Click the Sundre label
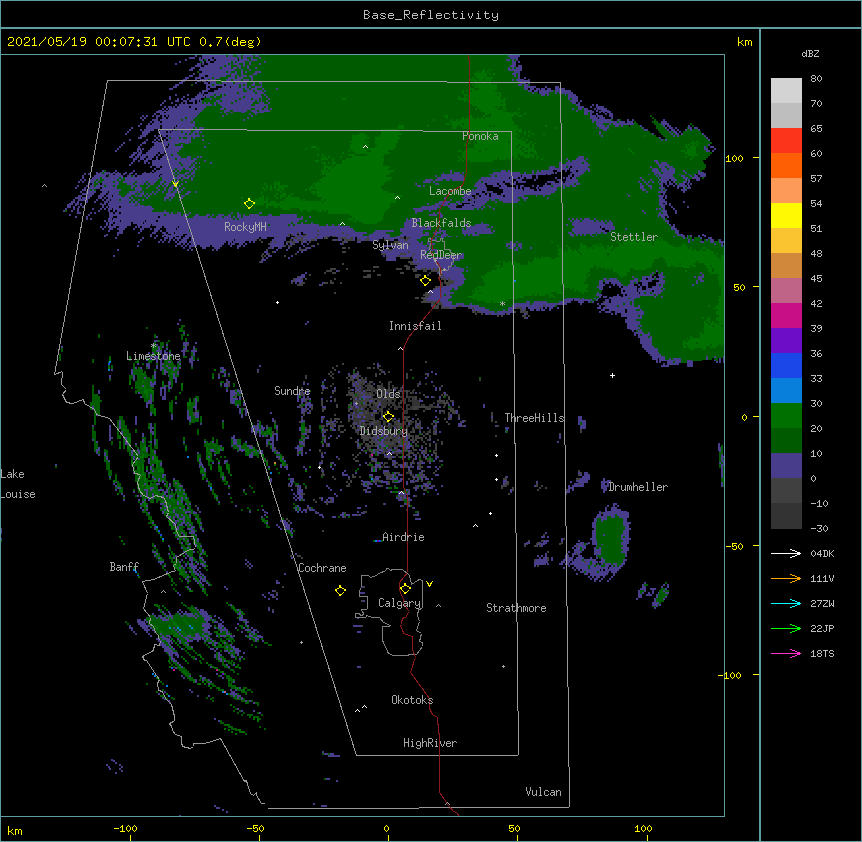The height and width of the screenshot is (842, 862). (x=292, y=391)
